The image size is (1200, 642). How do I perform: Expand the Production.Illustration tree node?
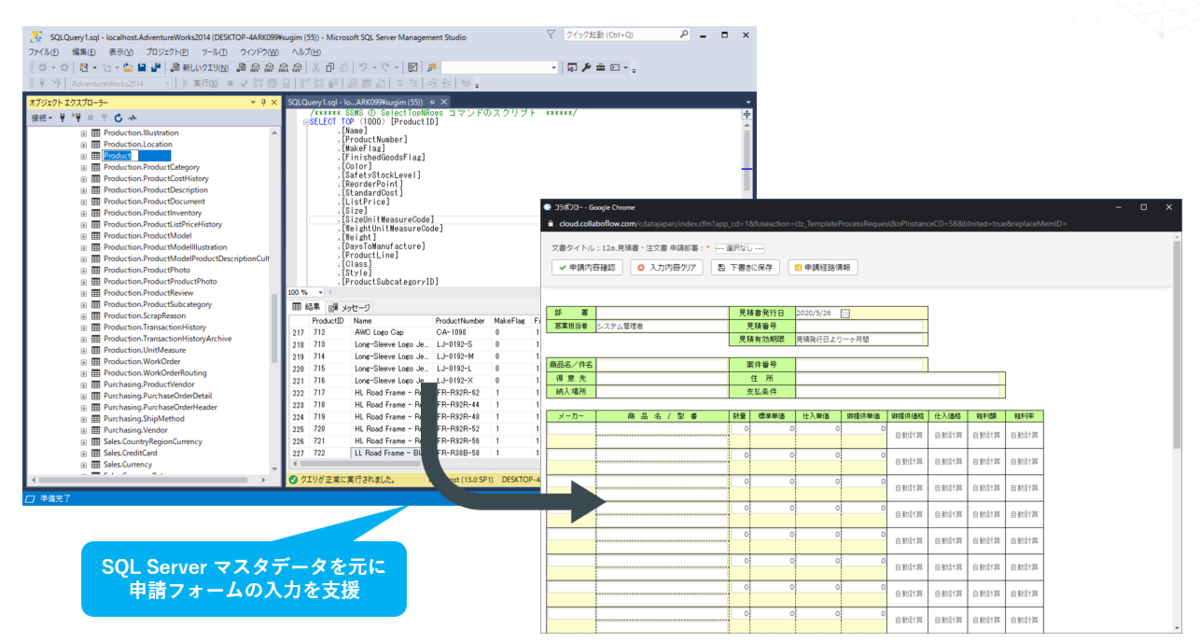coord(84,133)
